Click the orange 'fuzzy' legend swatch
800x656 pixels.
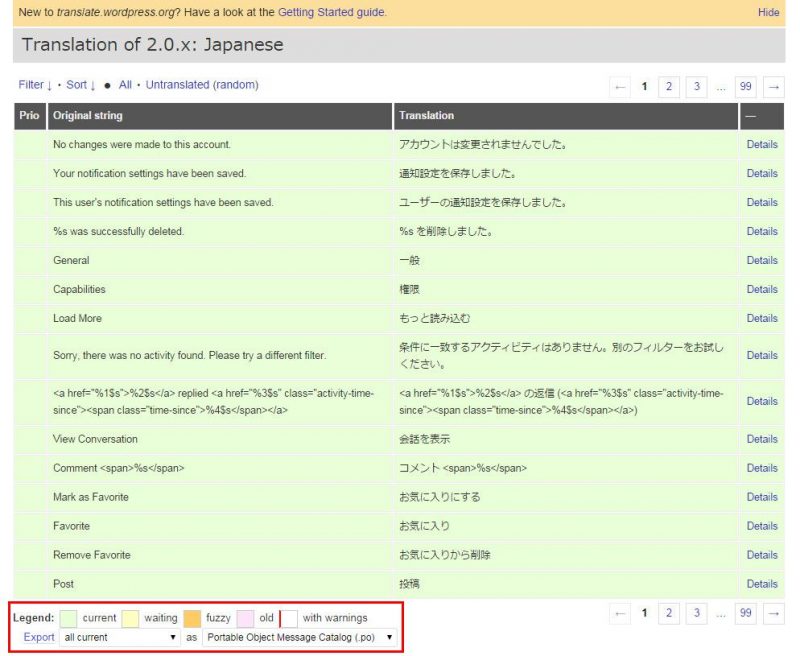pos(192,618)
